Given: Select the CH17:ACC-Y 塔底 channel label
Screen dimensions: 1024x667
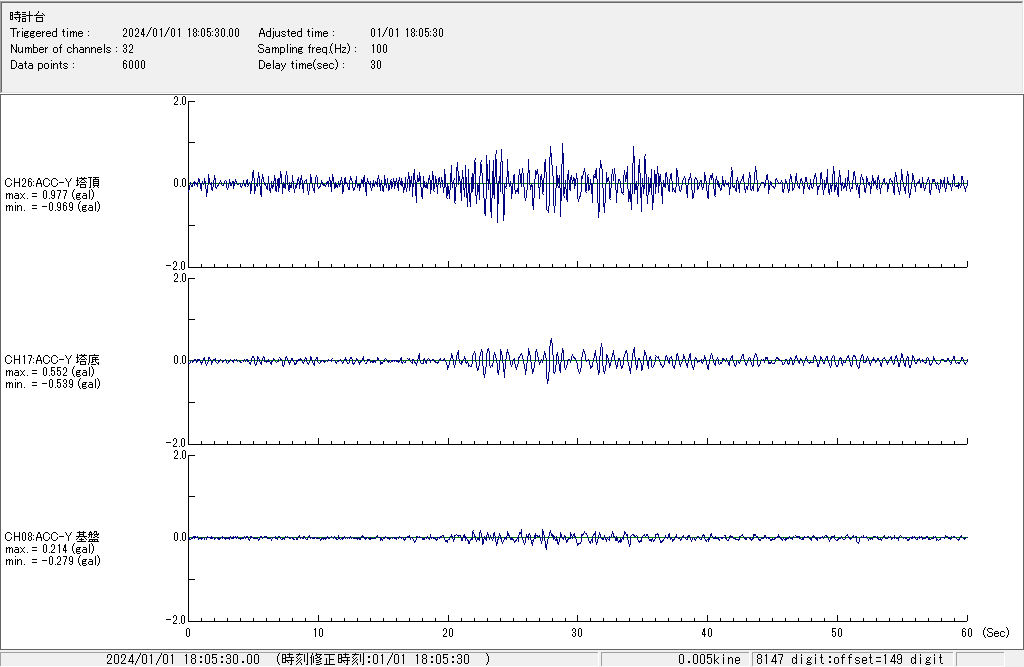Looking at the screenshot, I should click(52, 360).
